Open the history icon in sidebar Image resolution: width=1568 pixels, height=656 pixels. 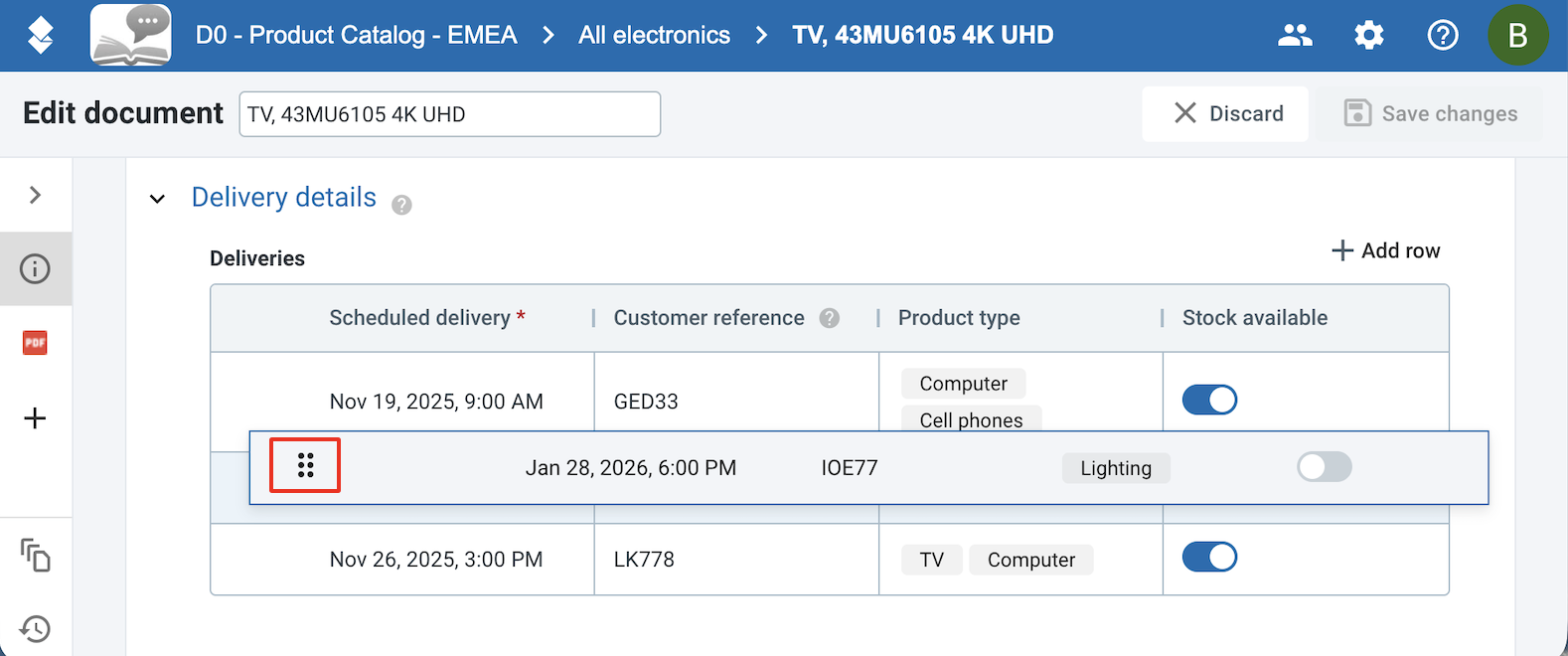click(x=35, y=629)
